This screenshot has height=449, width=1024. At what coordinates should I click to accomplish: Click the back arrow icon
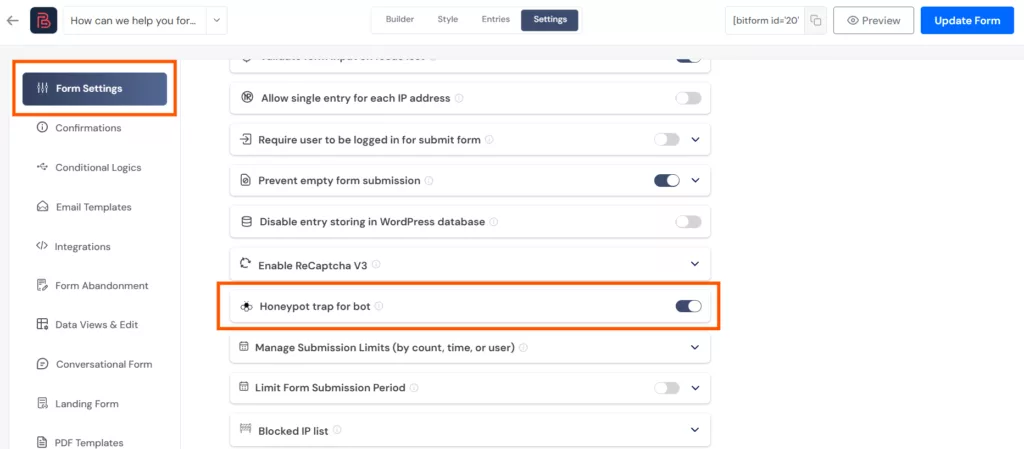click(12, 20)
